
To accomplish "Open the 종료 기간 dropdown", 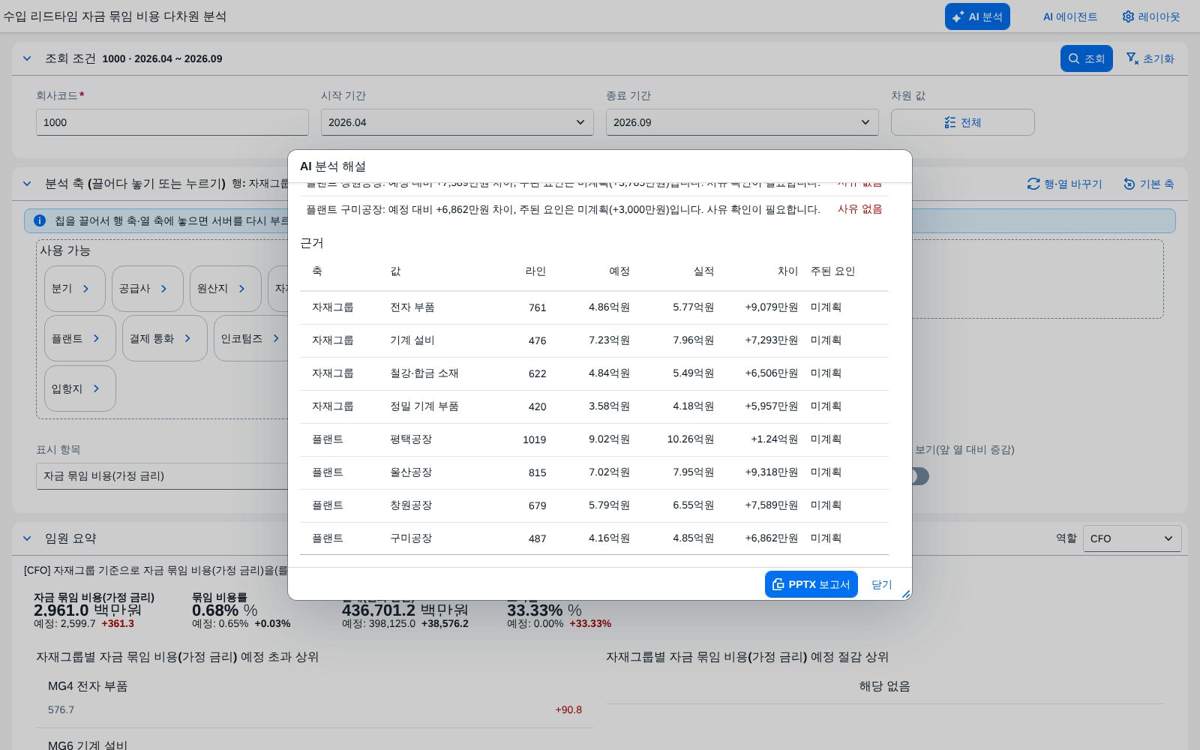I will (742, 122).
